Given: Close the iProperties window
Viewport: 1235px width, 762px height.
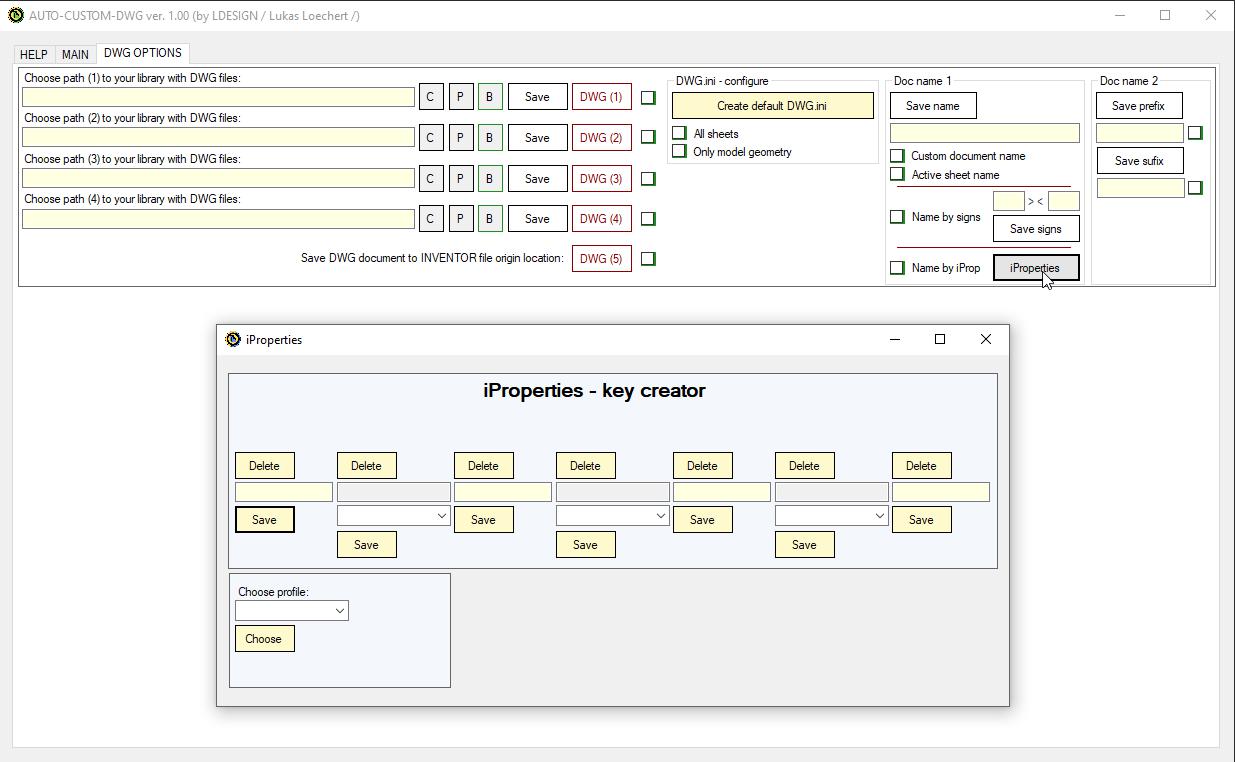Looking at the screenshot, I should (986, 339).
